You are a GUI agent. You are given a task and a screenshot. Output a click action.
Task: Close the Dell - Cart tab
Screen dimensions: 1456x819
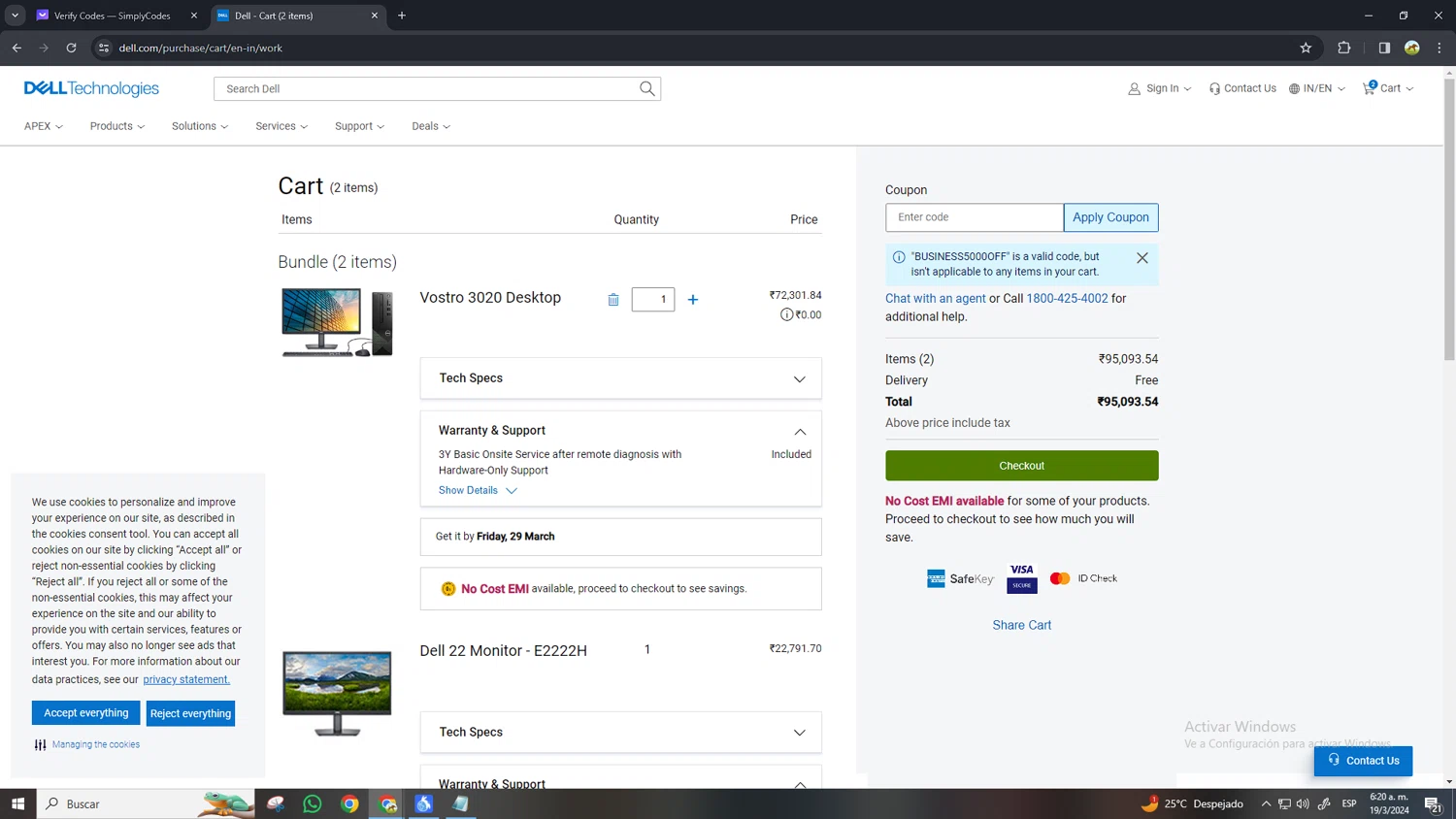pyautogui.click(x=375, y=16)
